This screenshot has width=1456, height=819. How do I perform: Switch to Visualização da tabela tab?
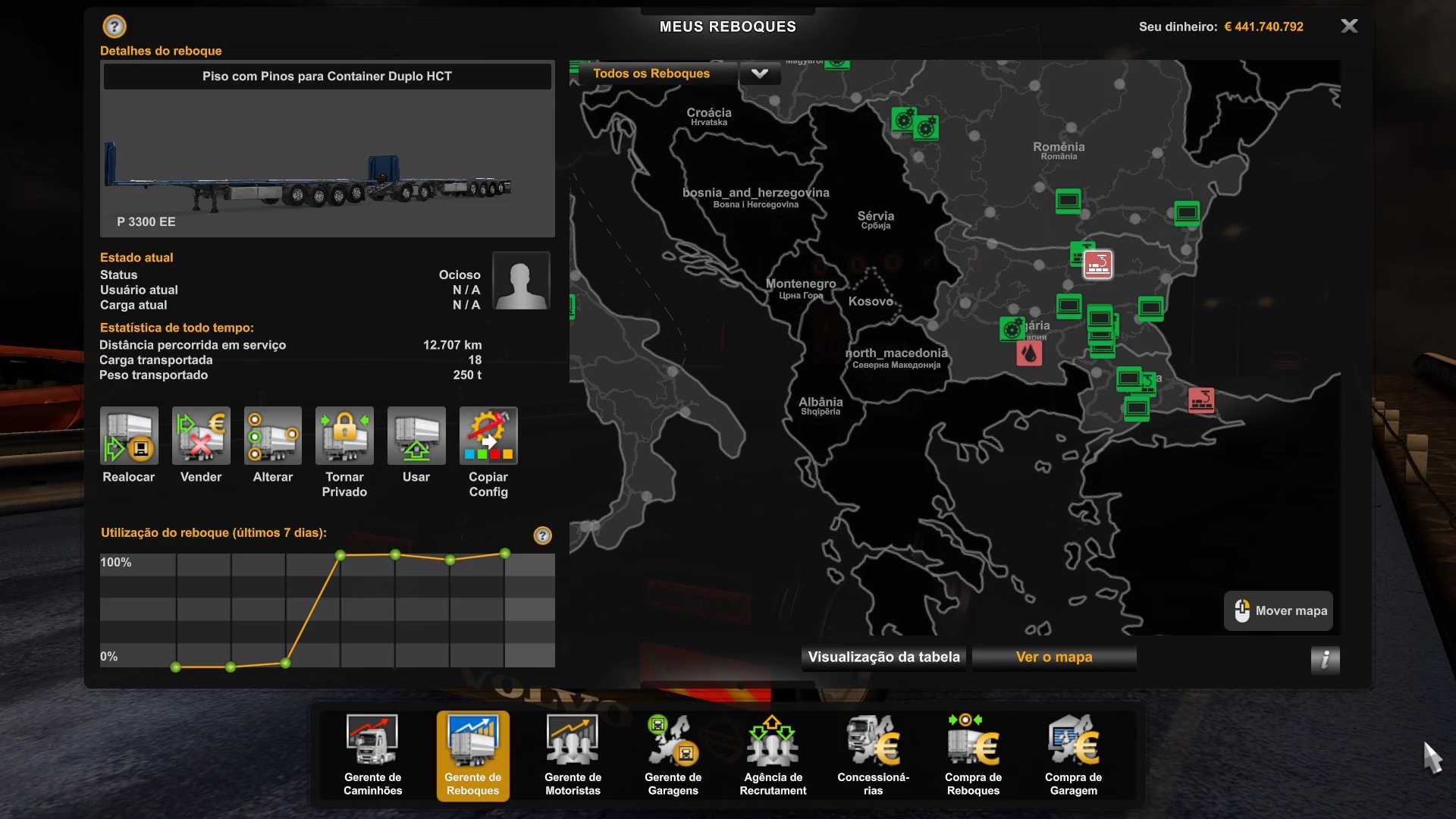pyautogui.click(x=883, y=657)
